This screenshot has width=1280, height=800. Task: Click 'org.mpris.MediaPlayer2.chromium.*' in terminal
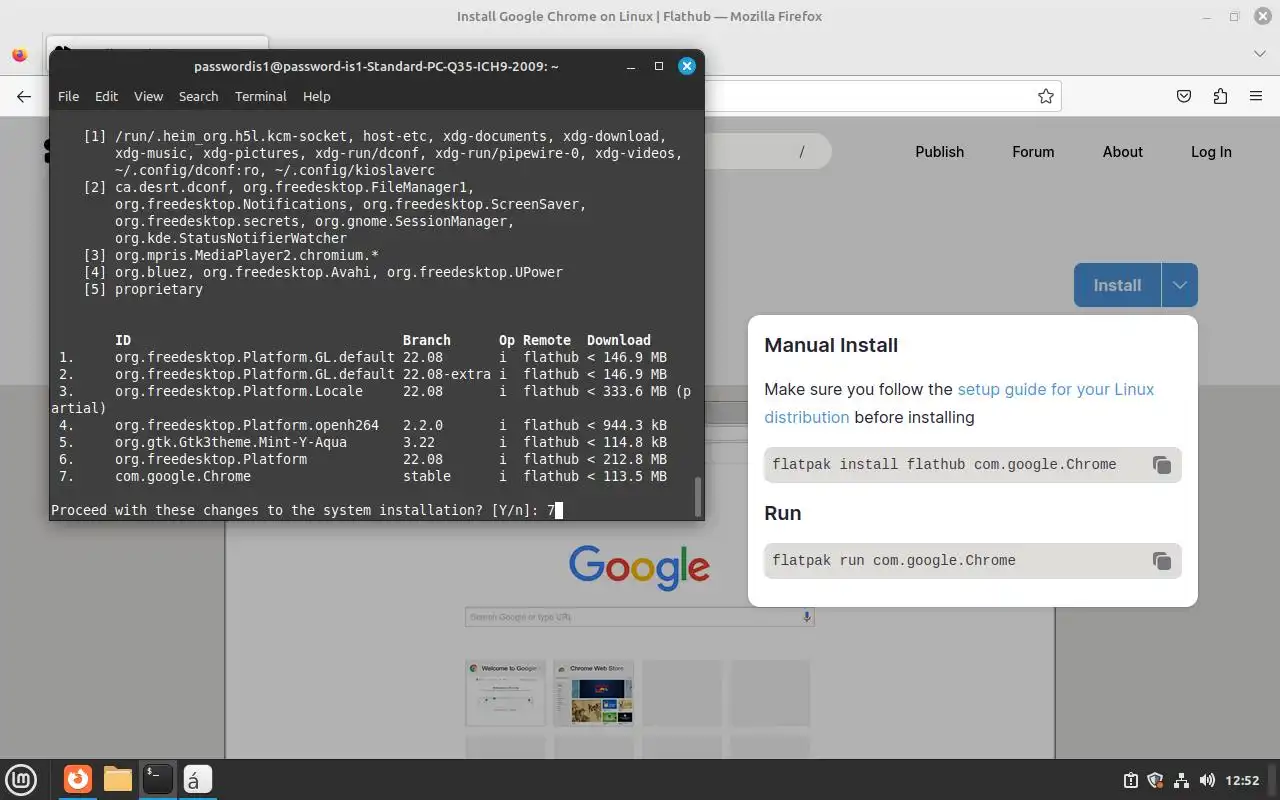pos(247,255)
